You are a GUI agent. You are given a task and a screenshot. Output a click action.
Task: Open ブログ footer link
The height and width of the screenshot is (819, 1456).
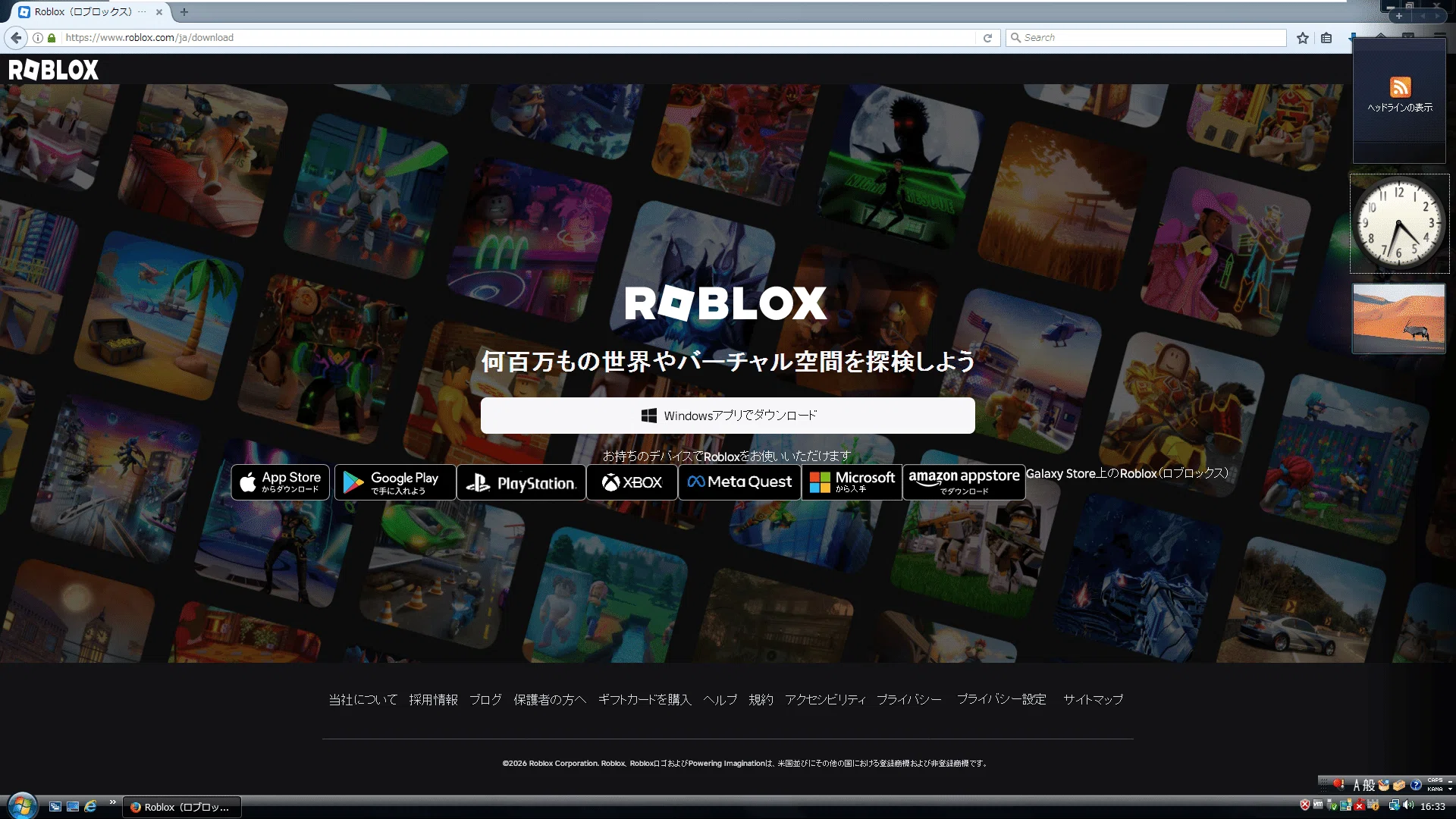(485, 700)
